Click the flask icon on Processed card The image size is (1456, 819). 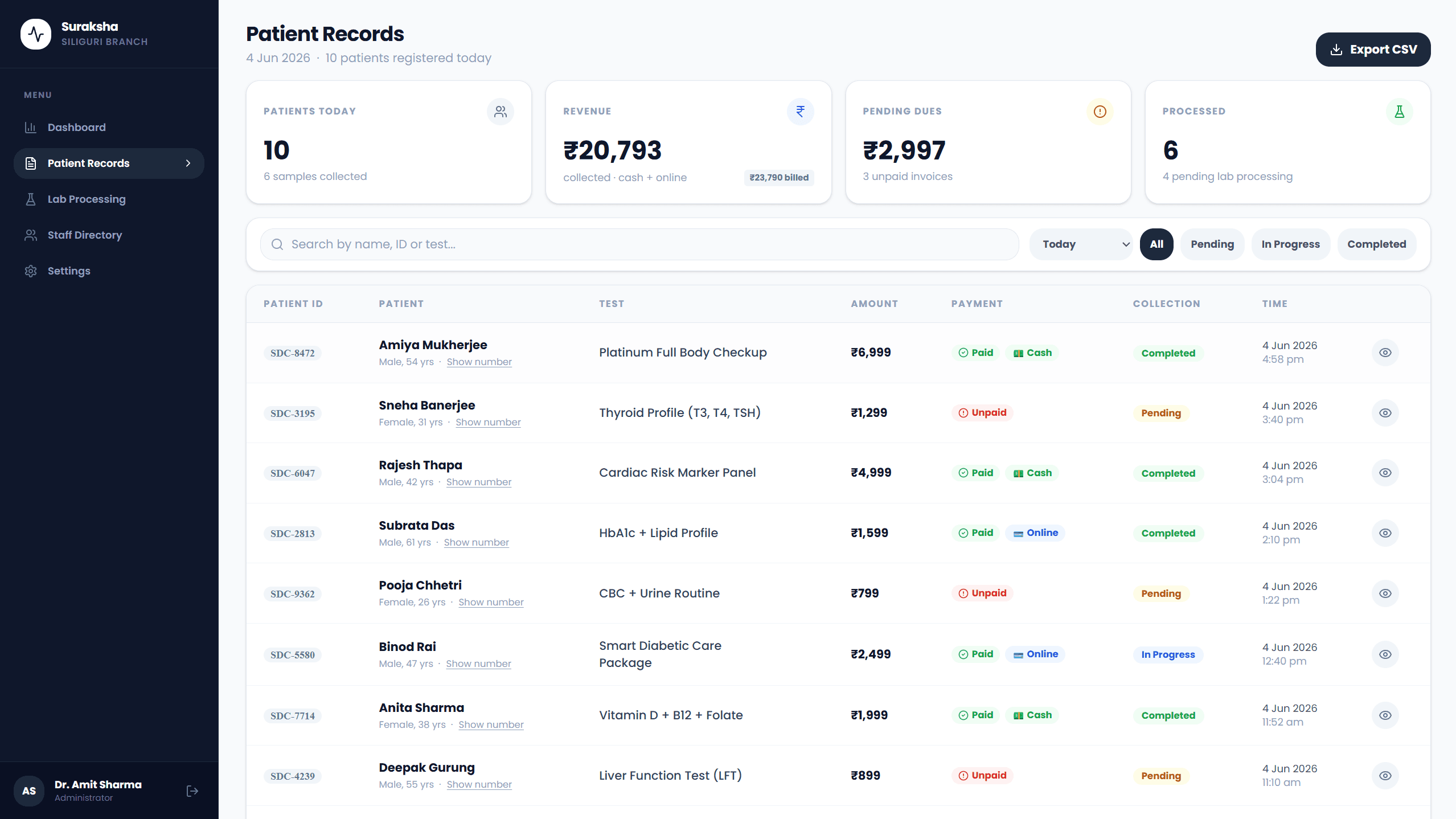1399,112
